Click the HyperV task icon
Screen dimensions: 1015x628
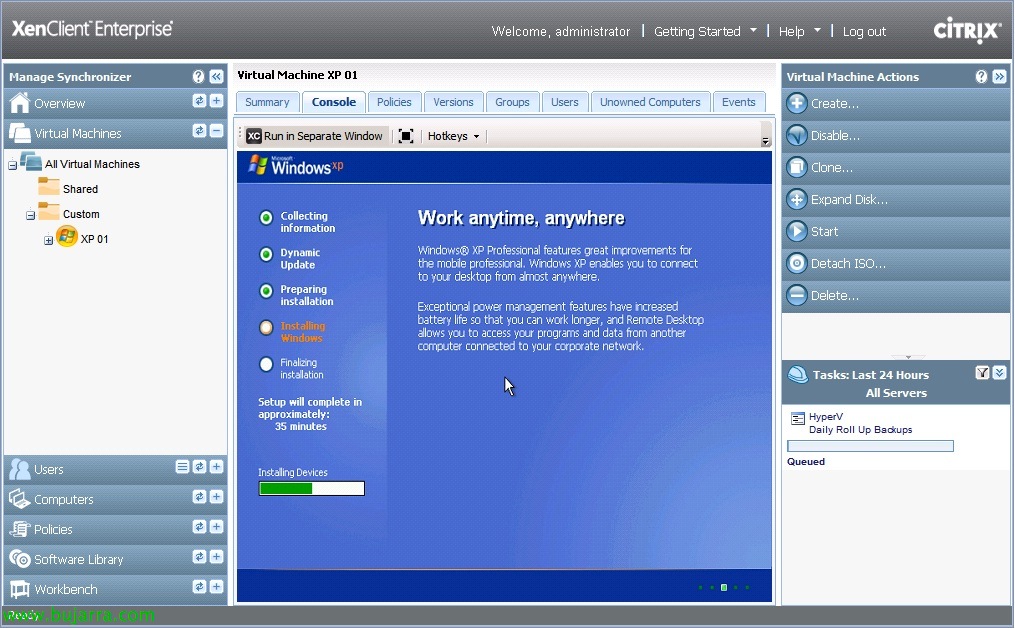point(798,418)
